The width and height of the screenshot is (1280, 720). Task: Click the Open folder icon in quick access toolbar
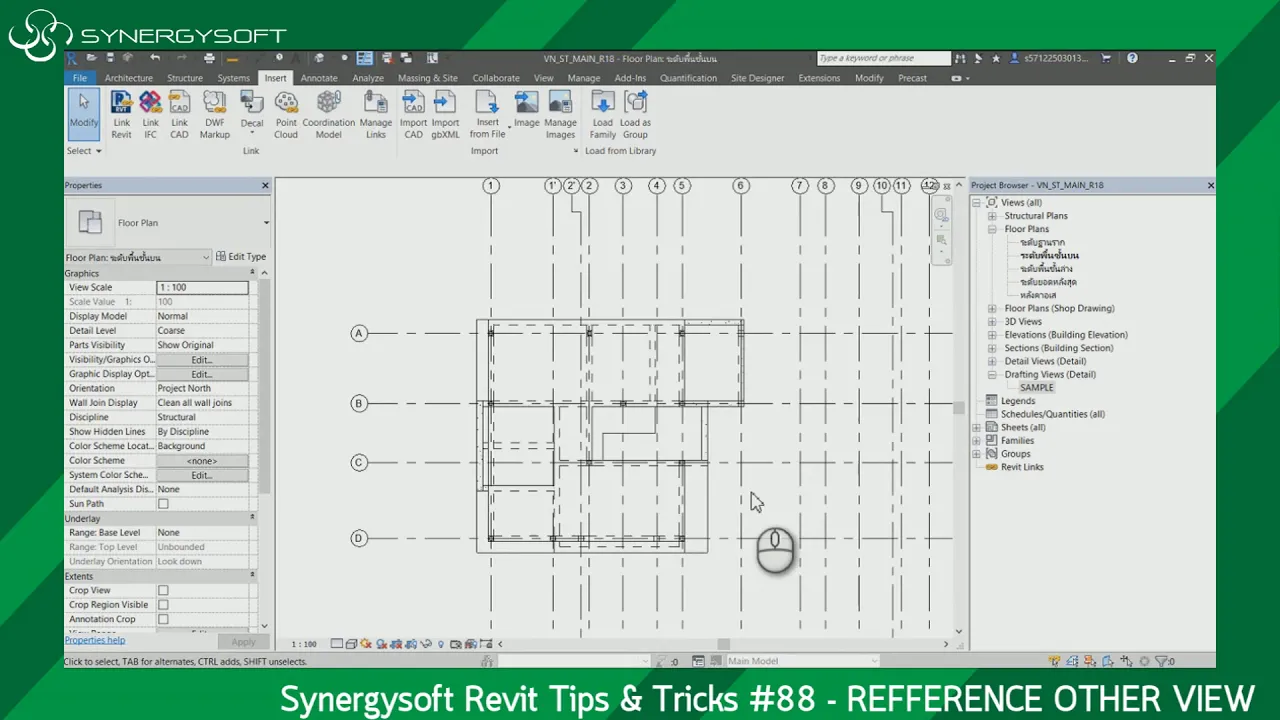[91, 58]
